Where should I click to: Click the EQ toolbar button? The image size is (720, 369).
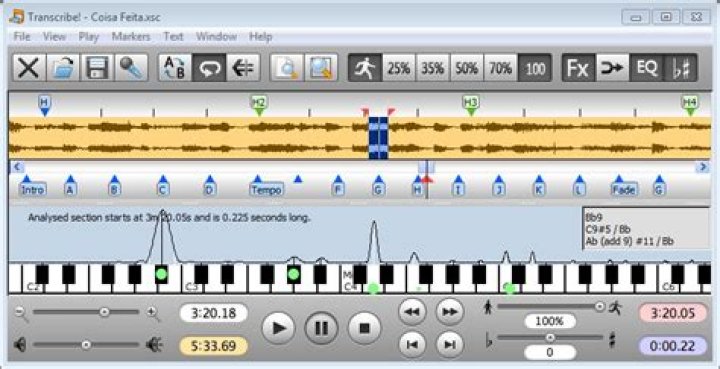[647, 68]
